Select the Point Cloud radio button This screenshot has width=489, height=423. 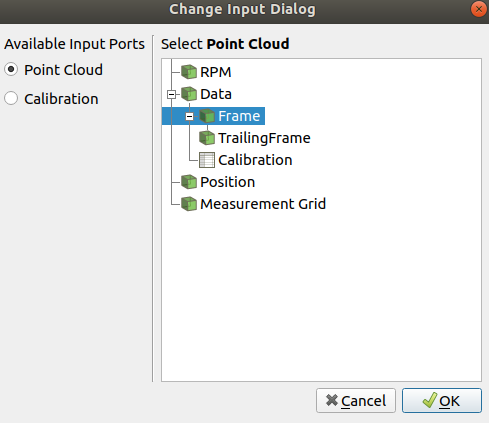tap(11, 69)
